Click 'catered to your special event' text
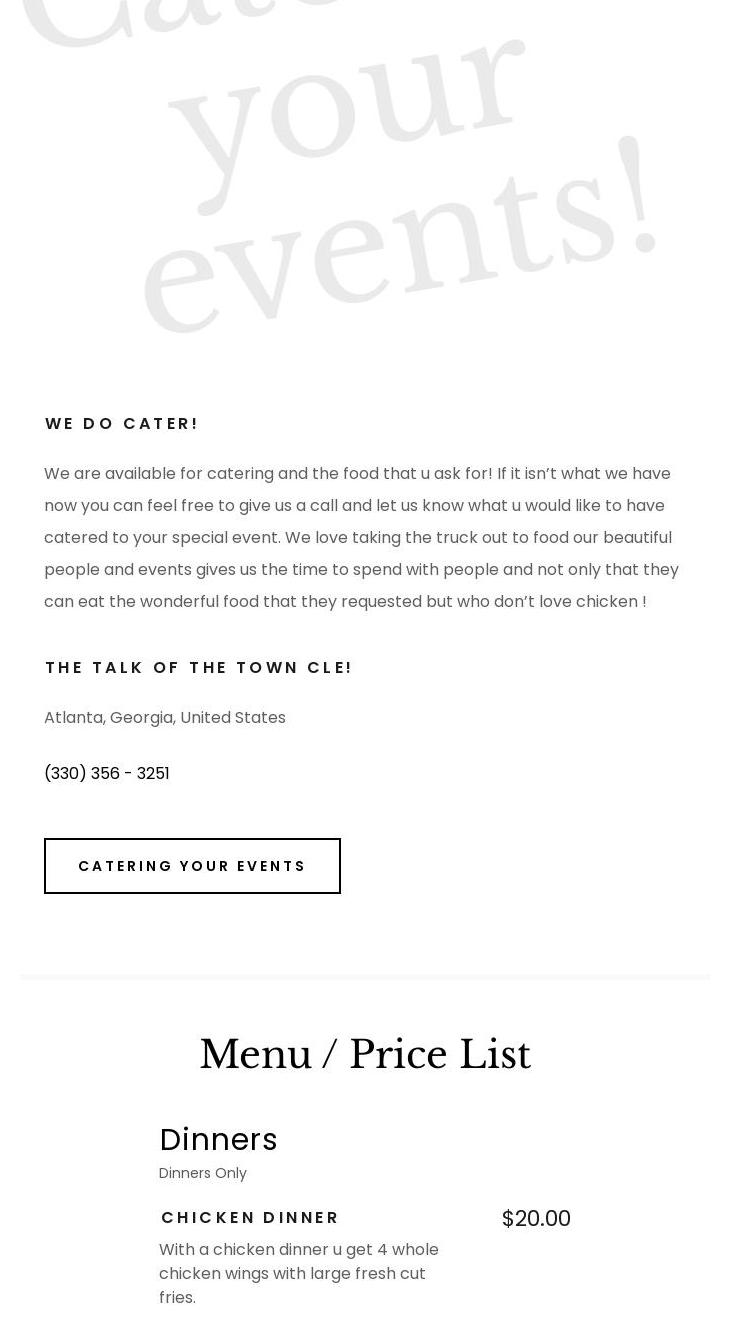 point(162,537)
